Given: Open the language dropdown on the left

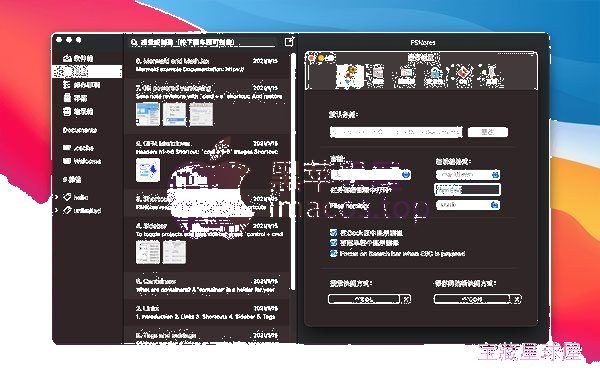Looking at the screenshot, I should point(371,175).
